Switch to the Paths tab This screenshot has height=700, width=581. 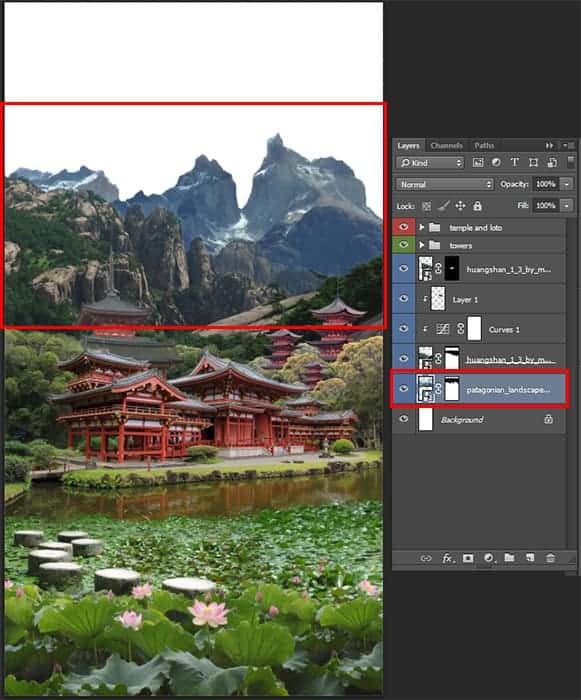484,146
